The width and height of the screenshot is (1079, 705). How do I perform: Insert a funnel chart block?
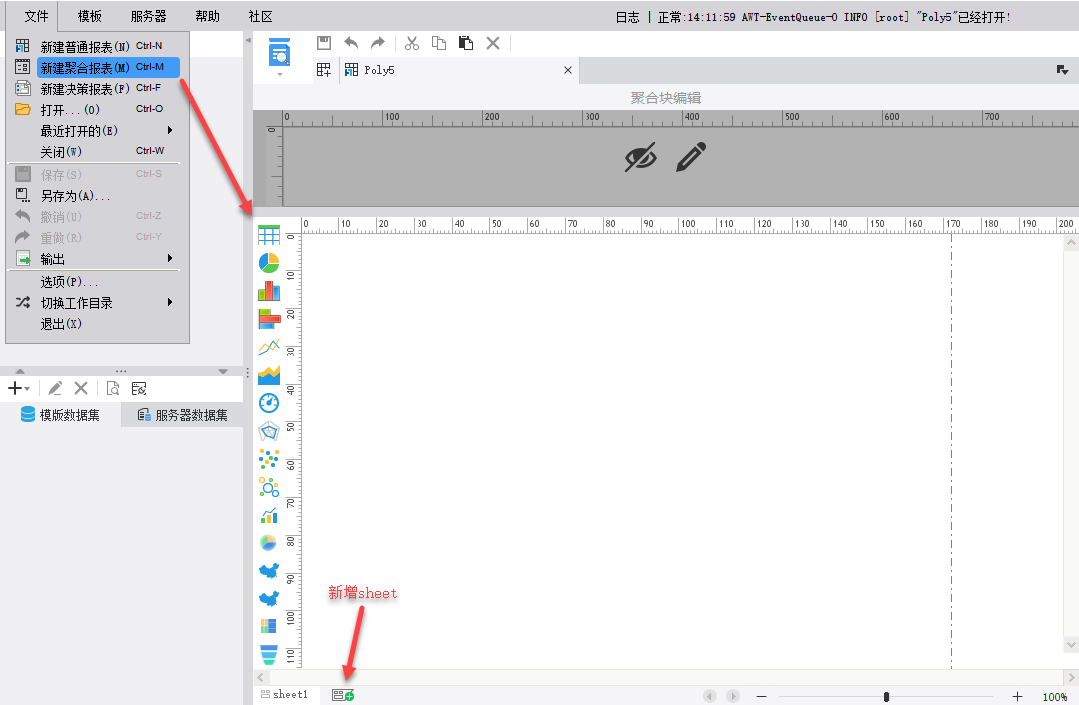269,654
